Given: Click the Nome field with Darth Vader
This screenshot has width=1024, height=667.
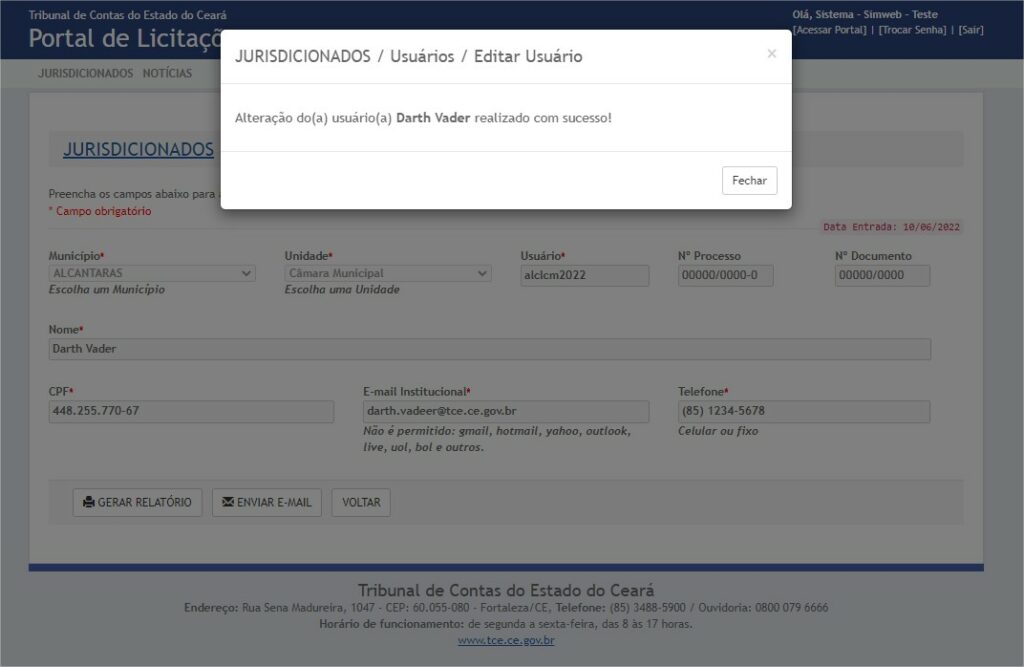Looking at the screenshot, I should pyautogui.click(x=489, y=349).
